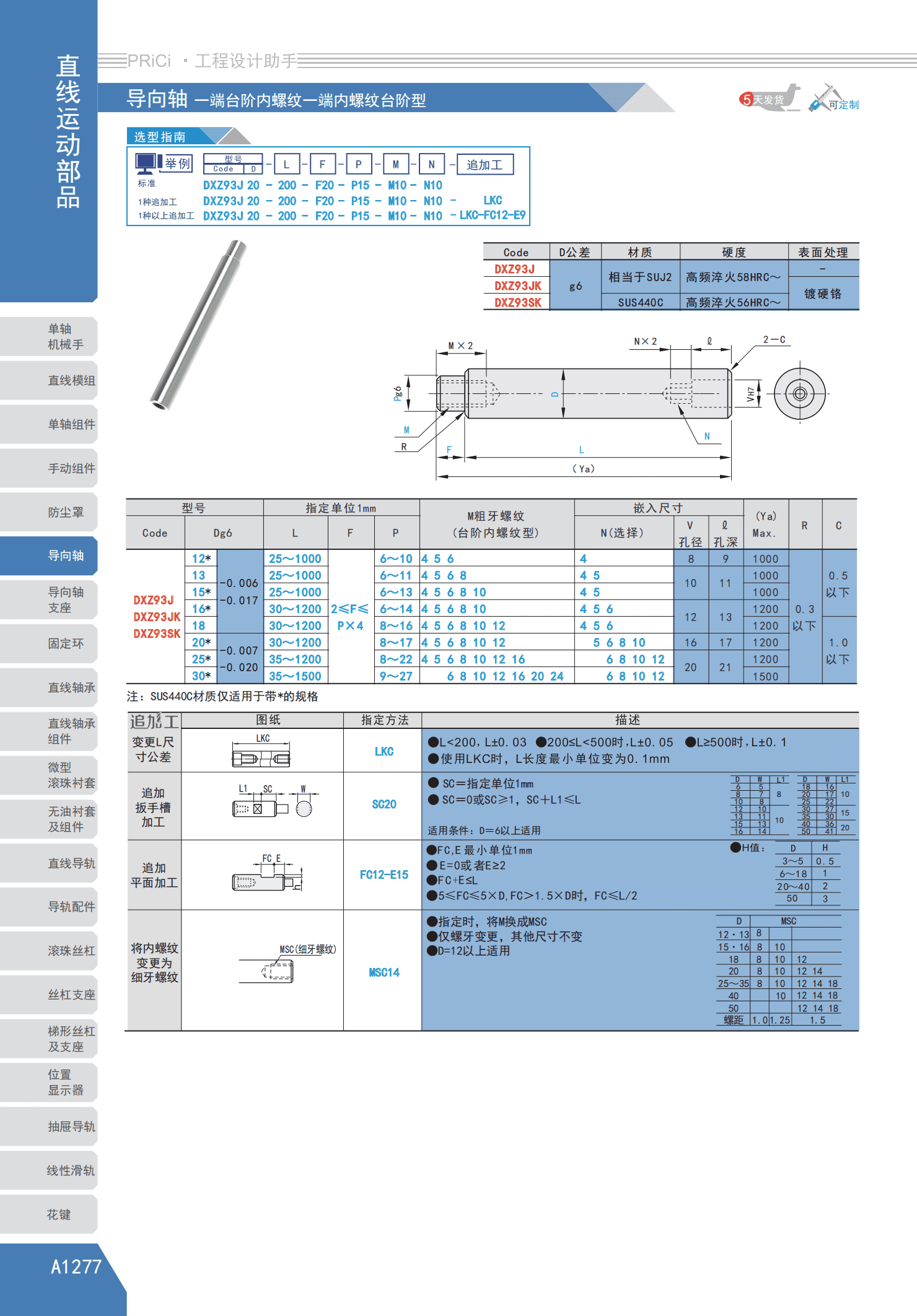The height and width of the screenshot is (1316, 917).
Task: Open the 梯形丝杠及支座 sidebar tab
Action: [x=49, y=1039]
